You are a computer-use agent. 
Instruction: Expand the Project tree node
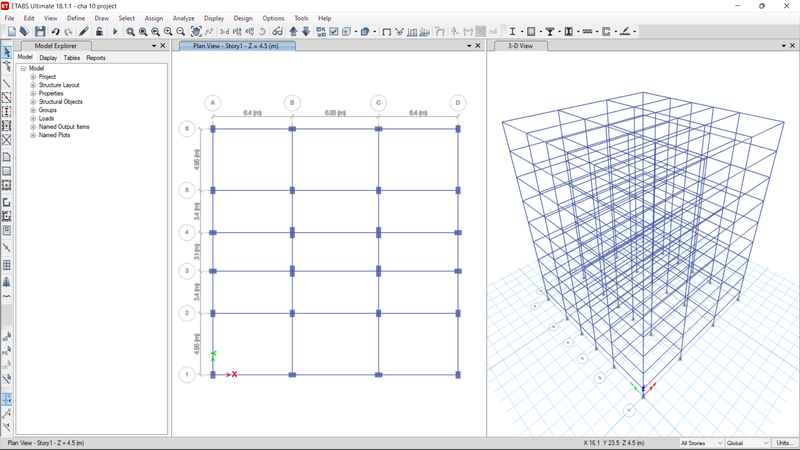click(33, 77)
